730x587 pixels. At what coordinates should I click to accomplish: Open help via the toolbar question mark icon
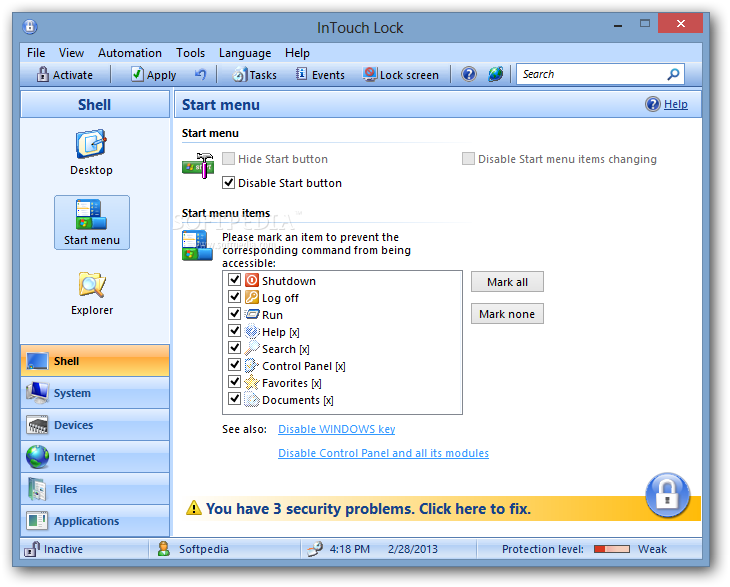point(469,74)
